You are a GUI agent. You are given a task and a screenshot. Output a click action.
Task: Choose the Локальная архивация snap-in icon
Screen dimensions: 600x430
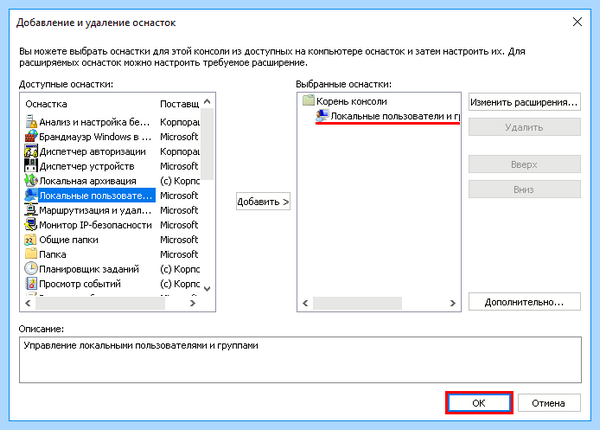pyautogui.click(x=31, y=181)
